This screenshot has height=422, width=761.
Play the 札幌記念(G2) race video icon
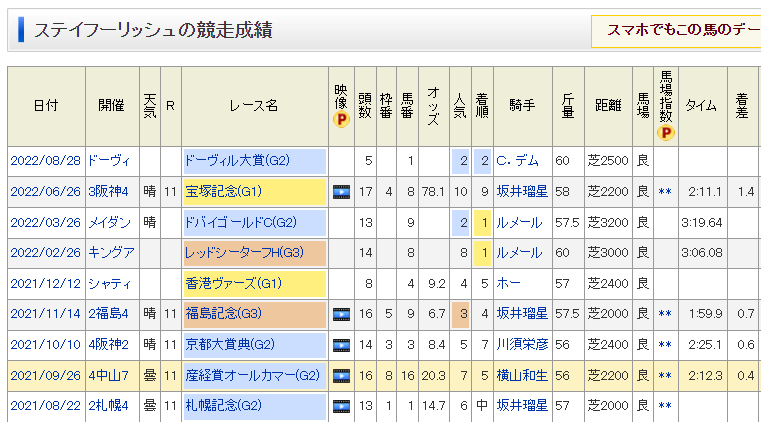(340, 406)
